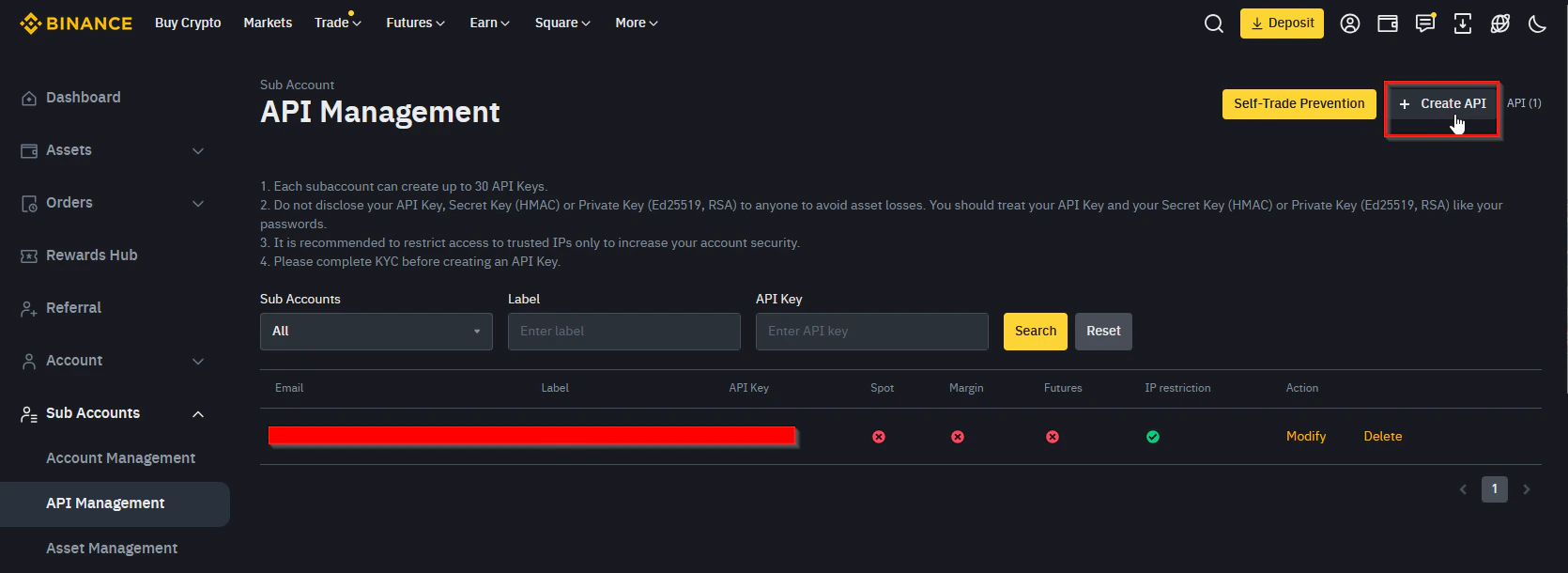The width and height of the screenshot is (1568, 573).
Task: Open Asset Management in sidebar
Action: pos(112,549)
